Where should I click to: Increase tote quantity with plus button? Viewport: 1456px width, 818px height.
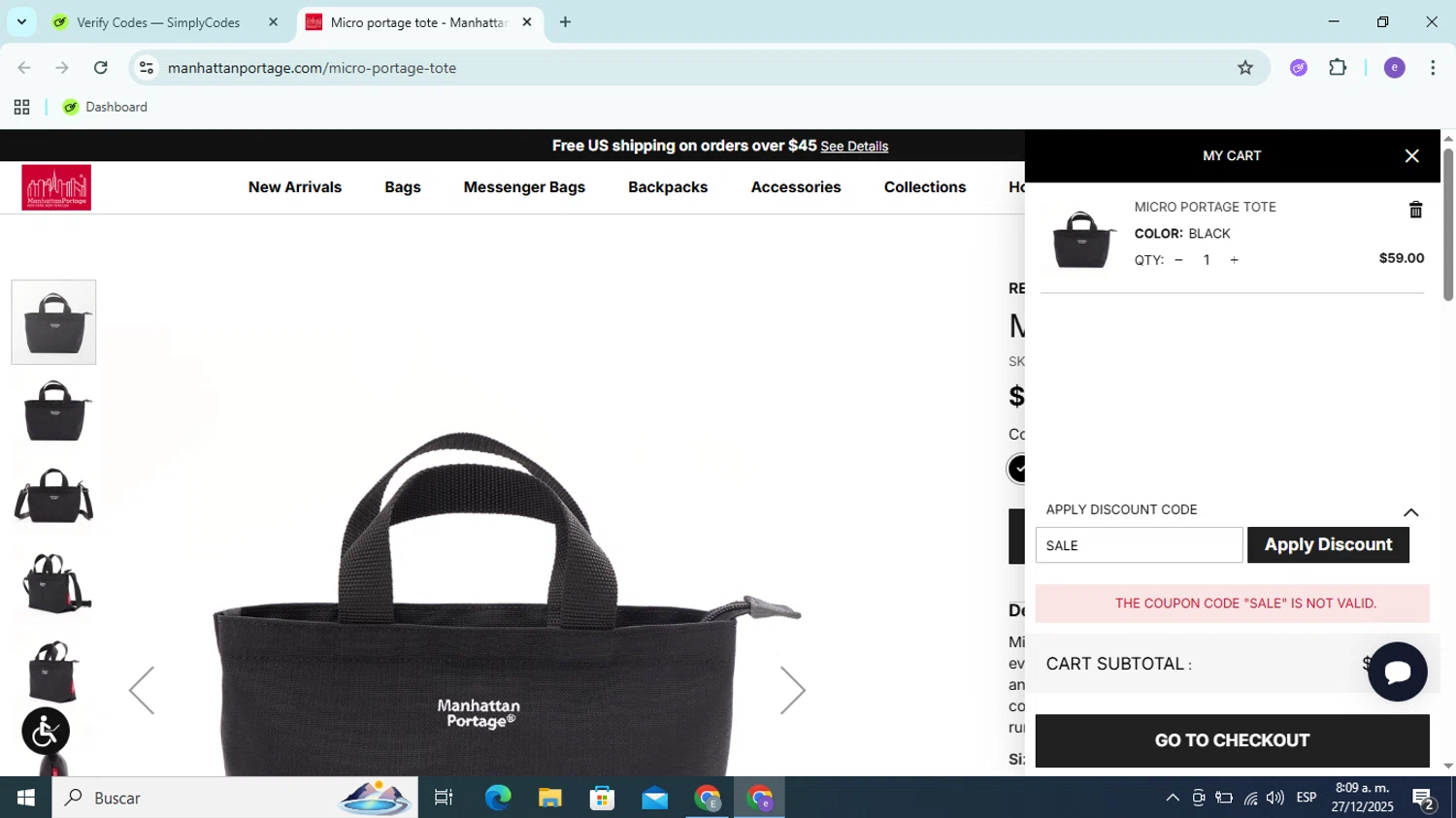tap(1234, 260)
